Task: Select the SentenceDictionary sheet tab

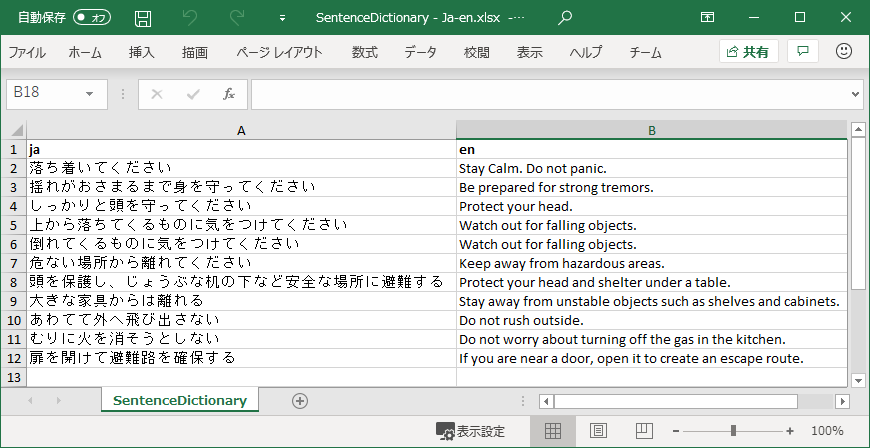Action: [x=180, y=400]
